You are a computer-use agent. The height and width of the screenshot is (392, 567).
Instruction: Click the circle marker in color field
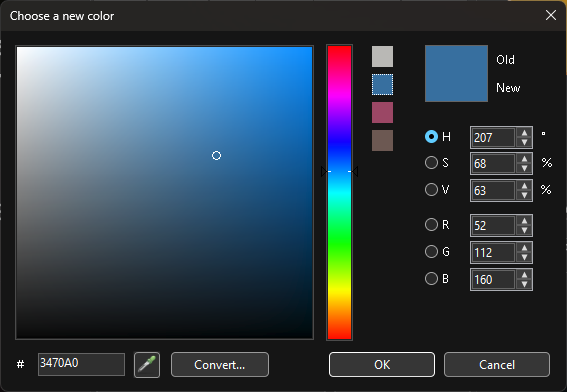(x=216, y=155)
